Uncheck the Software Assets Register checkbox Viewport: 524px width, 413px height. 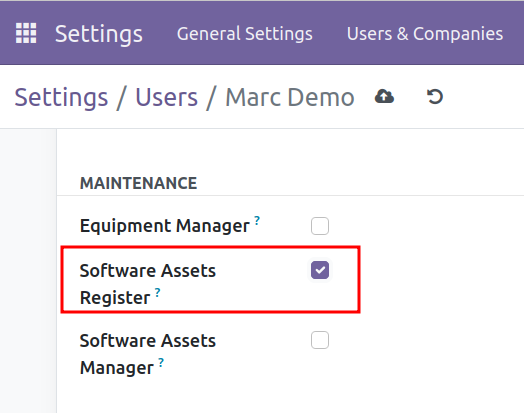pos(320,270)
